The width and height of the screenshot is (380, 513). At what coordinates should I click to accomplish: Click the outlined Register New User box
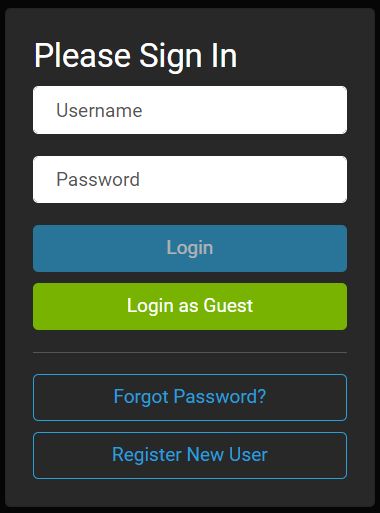pos(190,455)
